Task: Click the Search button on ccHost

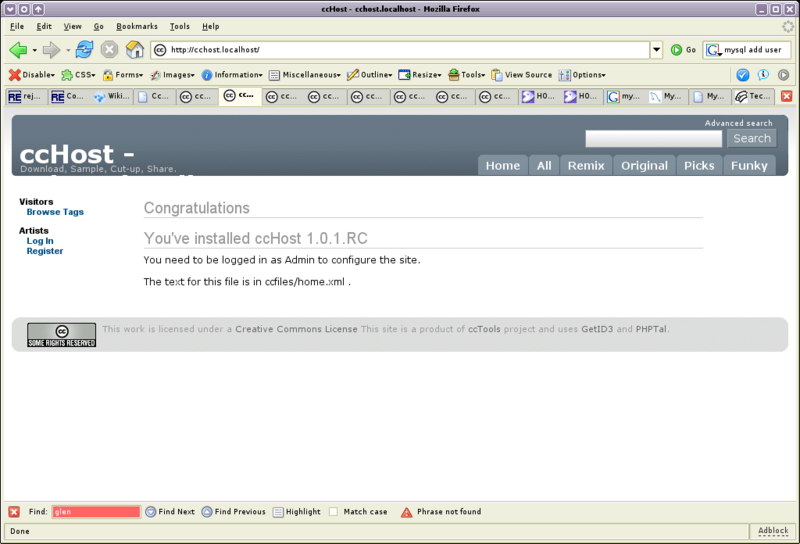Action: click(x=752, y=138)
